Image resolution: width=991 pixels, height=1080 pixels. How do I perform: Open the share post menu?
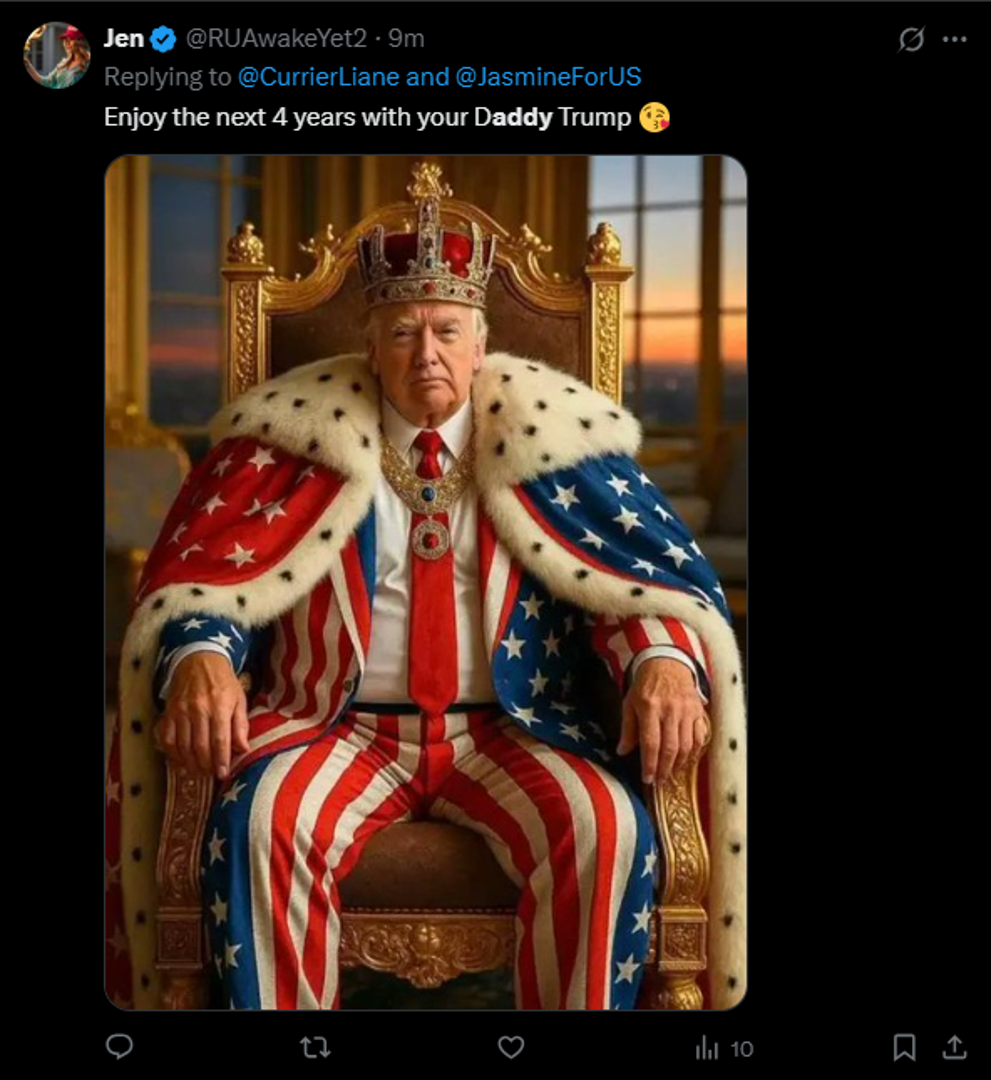coord(956,1047)
